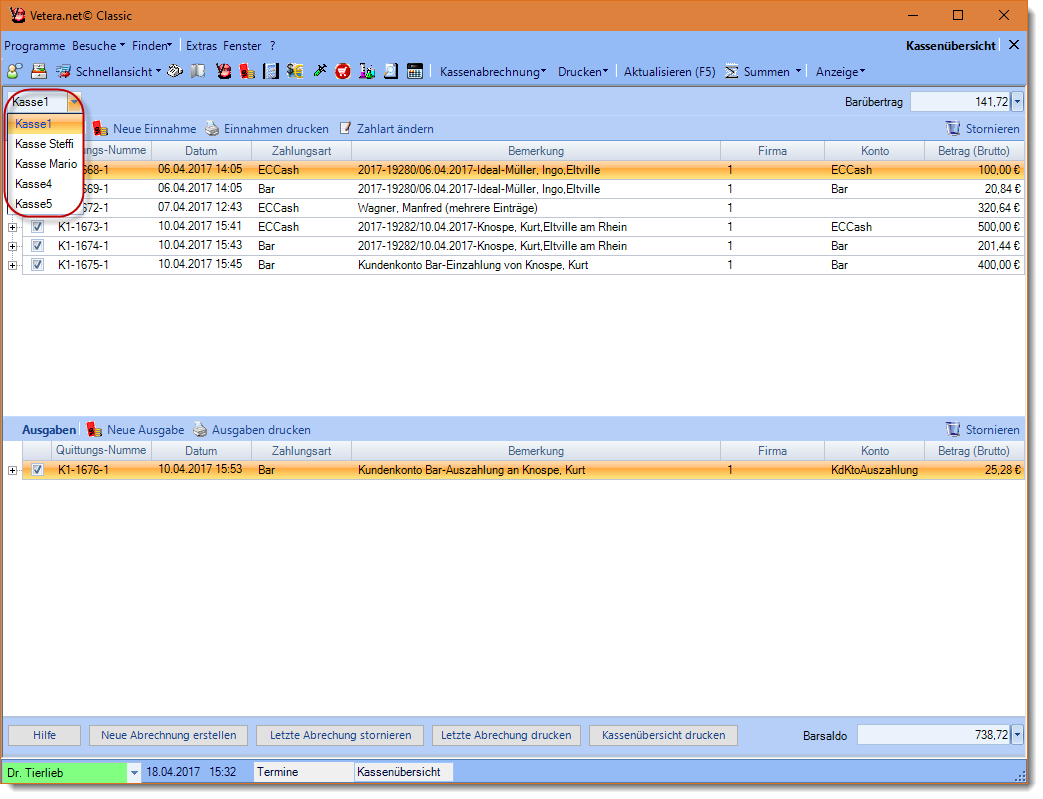This screenshot has height=799, width=1043.
Task: Expand the tree node for K1-1674-1
Action: point(13,246)
